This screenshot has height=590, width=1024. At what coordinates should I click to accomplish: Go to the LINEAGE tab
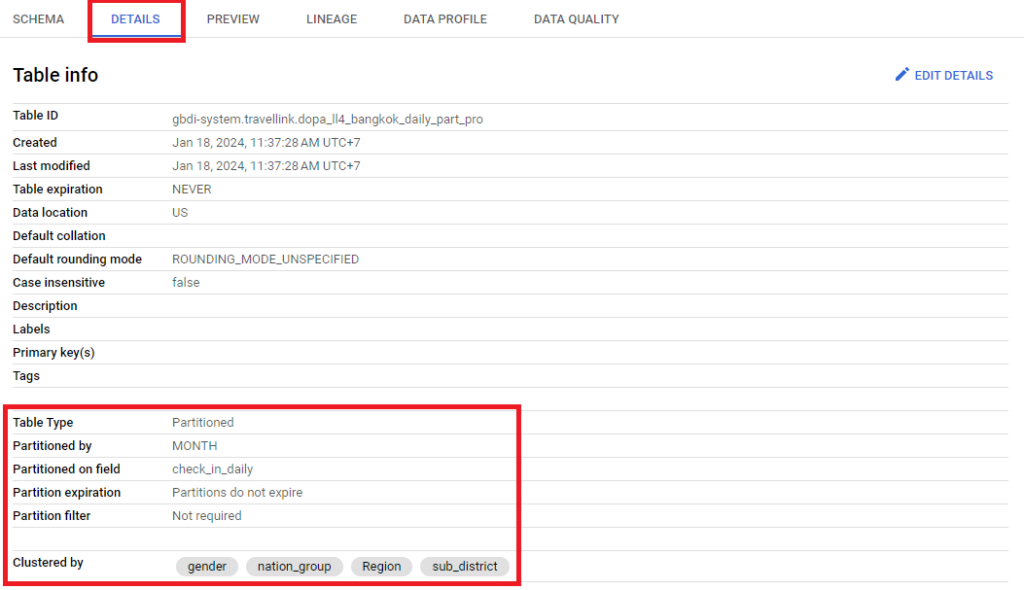pyautogui.click(x=331, y=19)
